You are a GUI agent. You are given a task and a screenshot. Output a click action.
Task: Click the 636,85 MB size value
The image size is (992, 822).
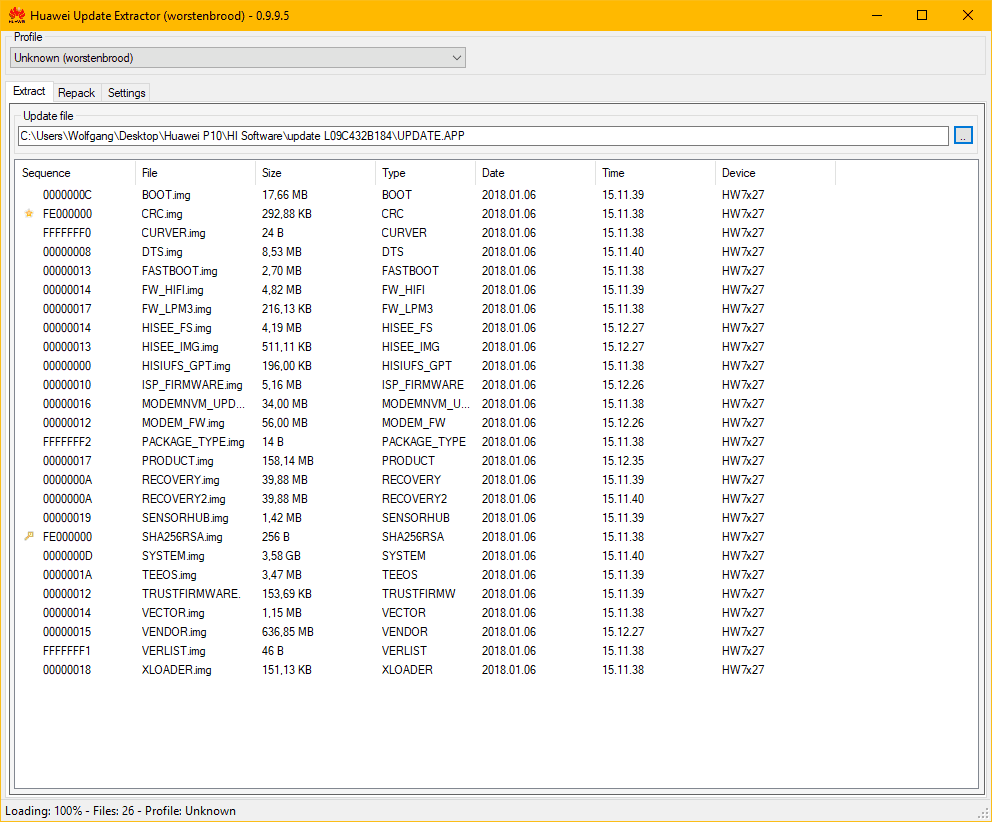click(288, 632)
